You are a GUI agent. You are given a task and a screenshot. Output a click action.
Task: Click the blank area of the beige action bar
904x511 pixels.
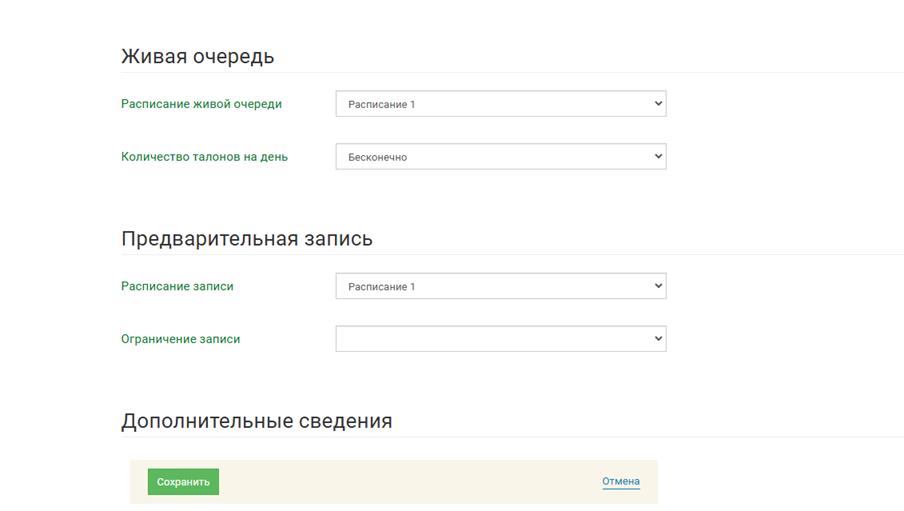(x=400, y=482)
